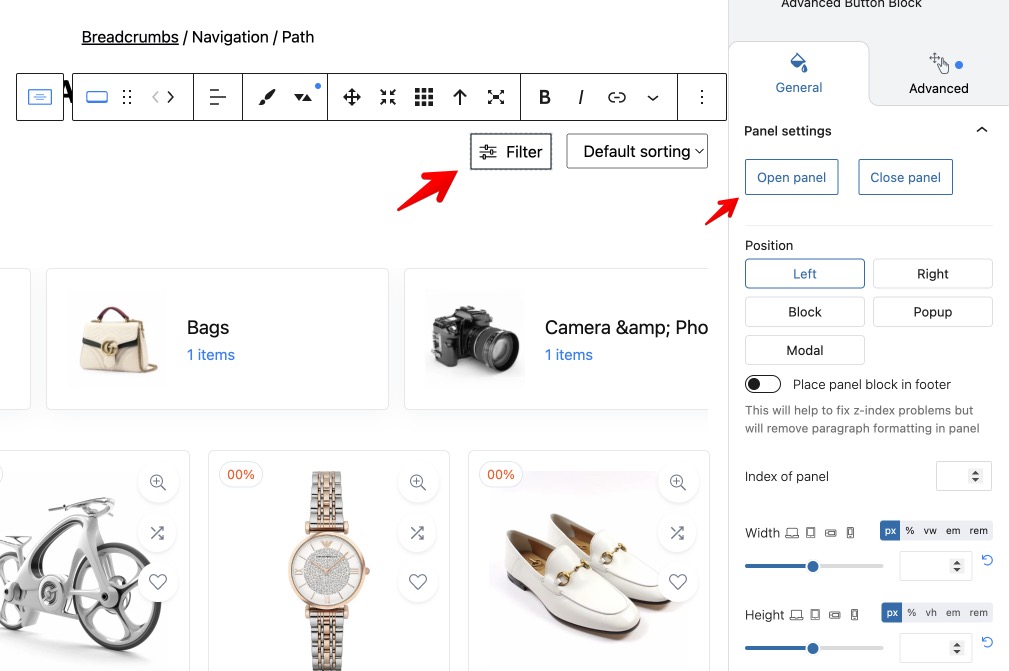The width and height of the screenshot is (1009, 671).
Task: Enable Place panel block in footer
Action: point(763,385)
